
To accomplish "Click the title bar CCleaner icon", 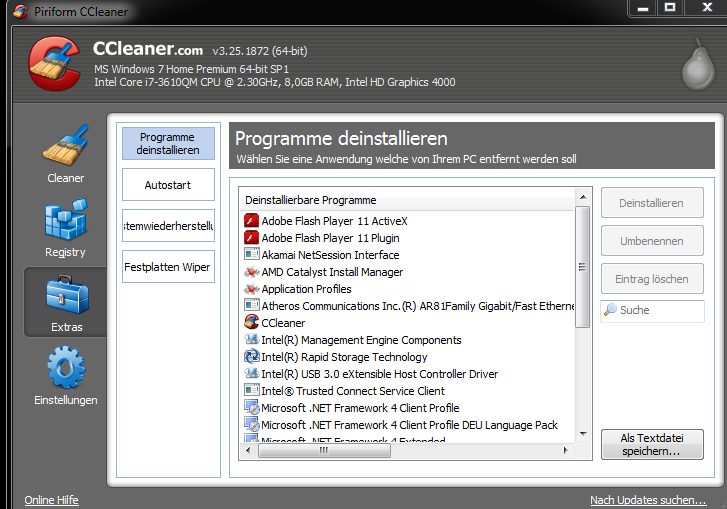I will [20, 11].
